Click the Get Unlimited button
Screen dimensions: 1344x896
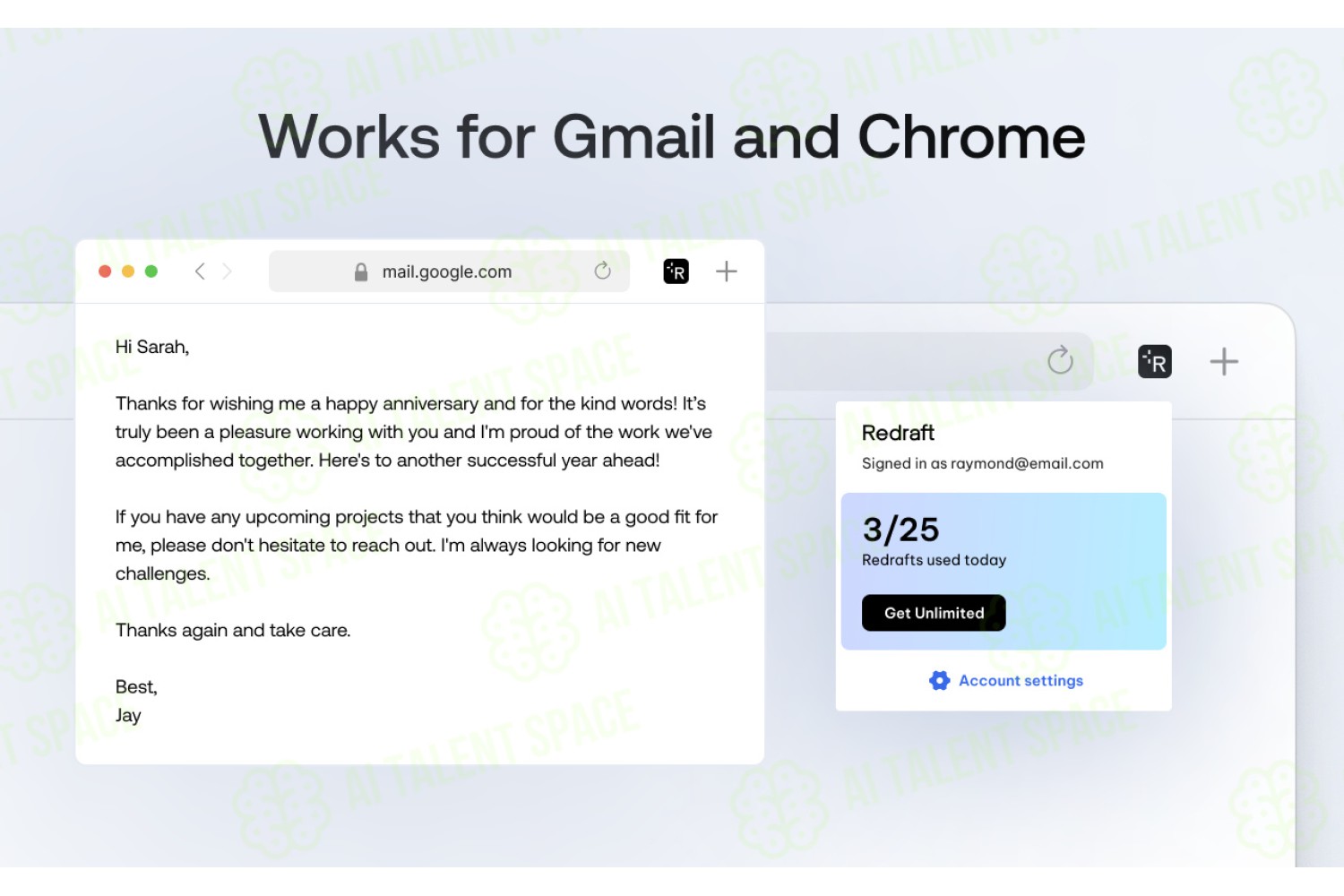click(934, 613)
